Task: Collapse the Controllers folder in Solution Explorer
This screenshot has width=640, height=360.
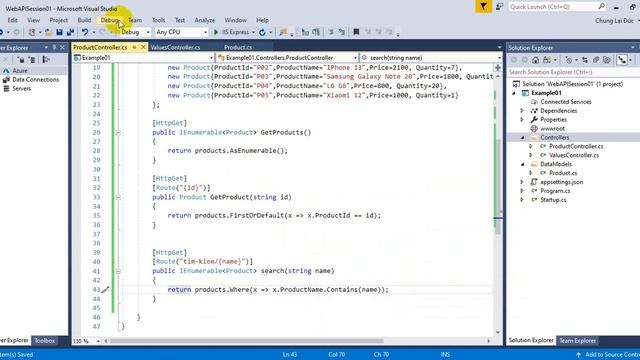Action: (x=522, y=138)
